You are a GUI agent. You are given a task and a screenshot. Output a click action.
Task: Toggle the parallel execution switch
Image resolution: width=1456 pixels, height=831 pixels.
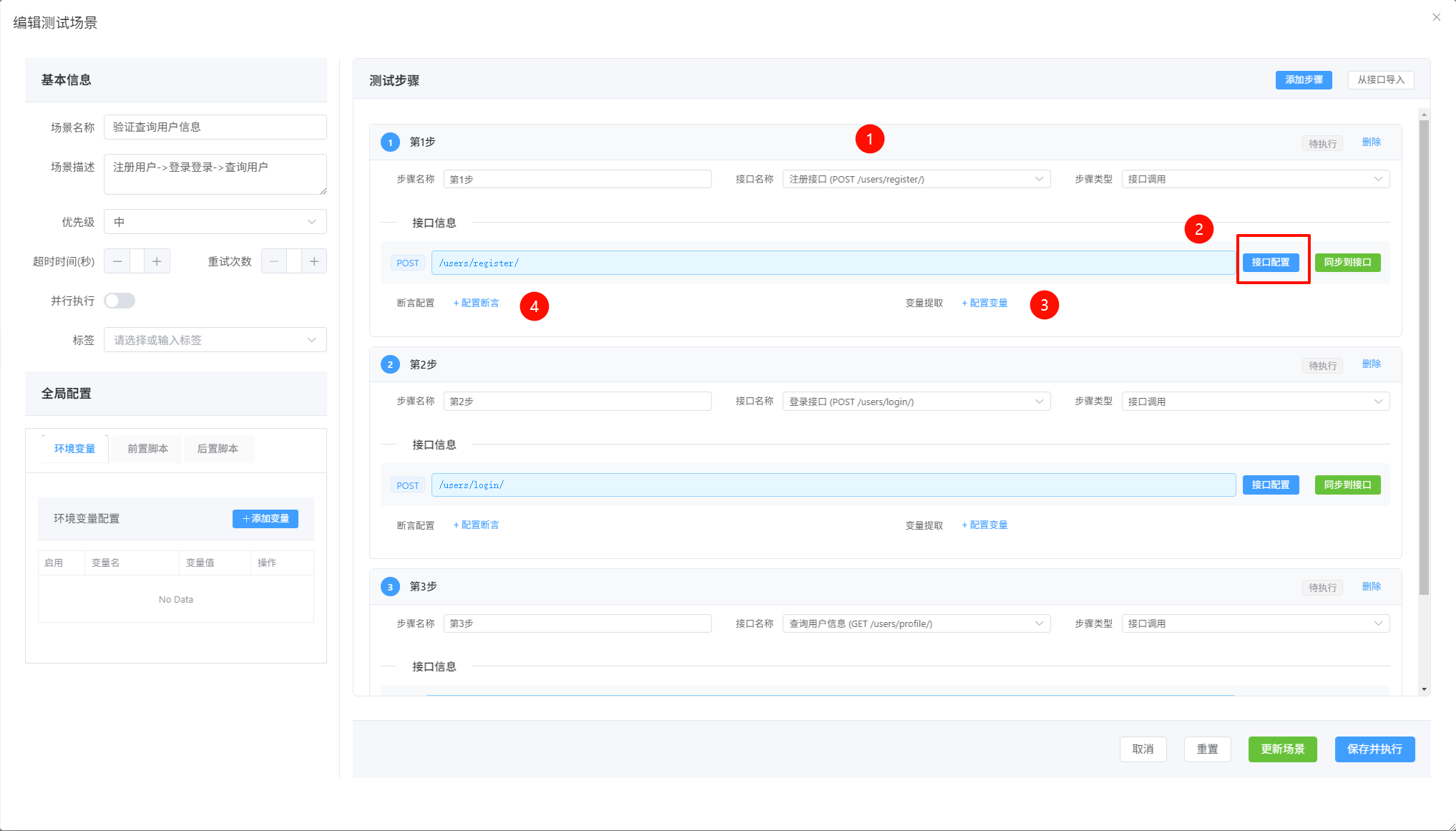point(119,301)
